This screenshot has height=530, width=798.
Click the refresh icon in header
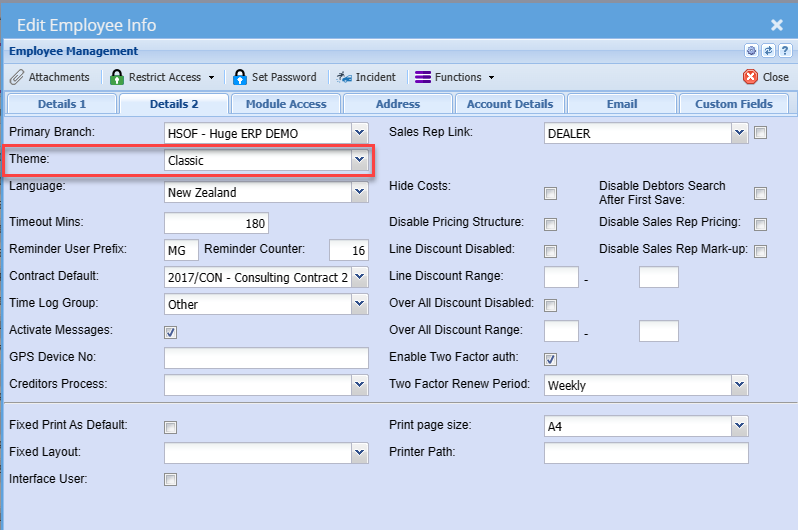(x=768, y=50)
